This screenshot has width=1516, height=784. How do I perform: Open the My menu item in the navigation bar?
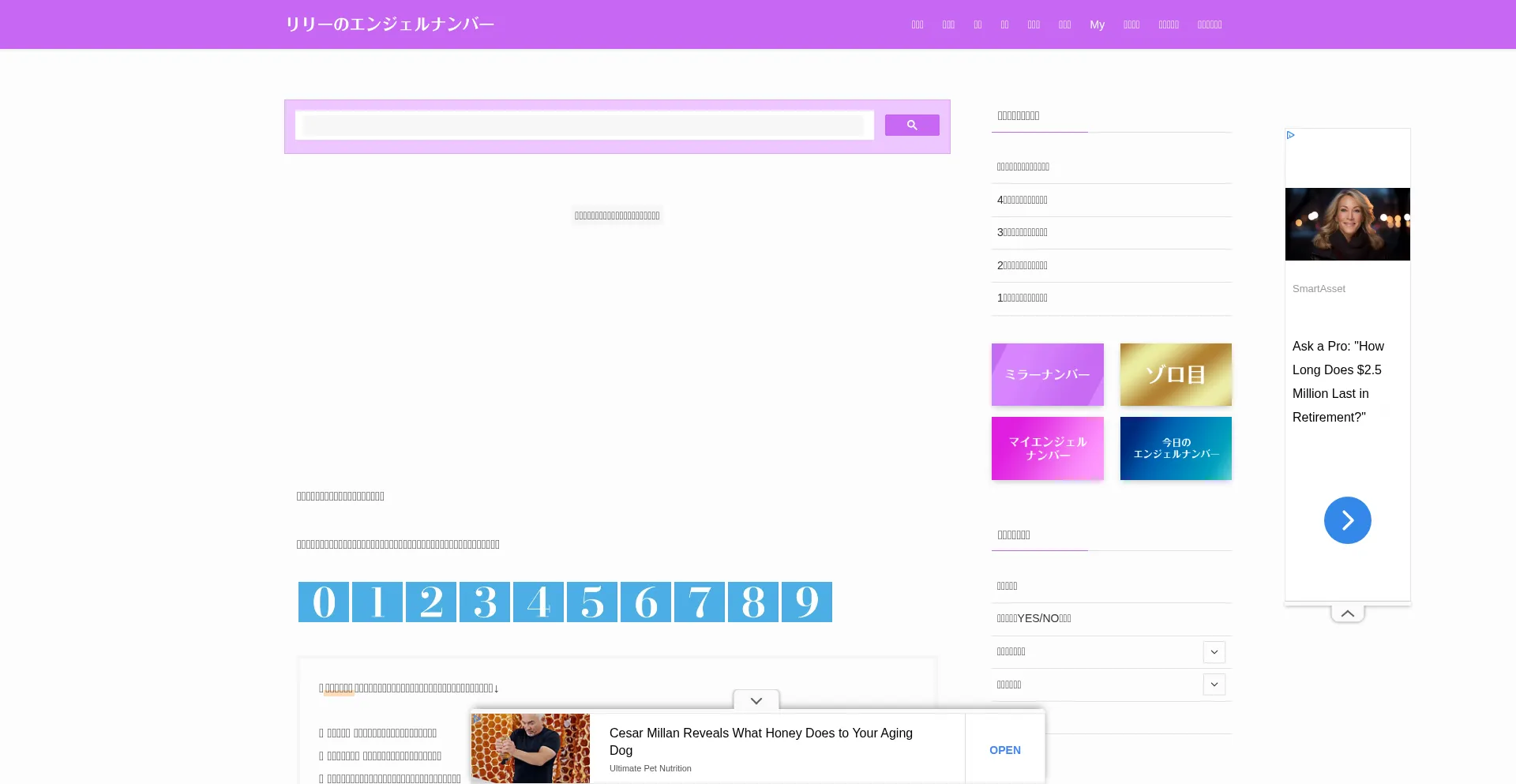[1097, 24]
